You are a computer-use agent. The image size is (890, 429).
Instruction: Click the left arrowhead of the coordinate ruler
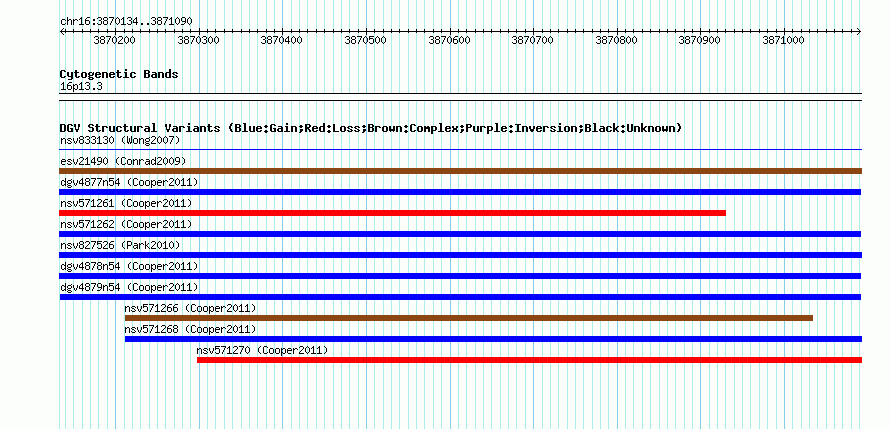click(62, 31)
